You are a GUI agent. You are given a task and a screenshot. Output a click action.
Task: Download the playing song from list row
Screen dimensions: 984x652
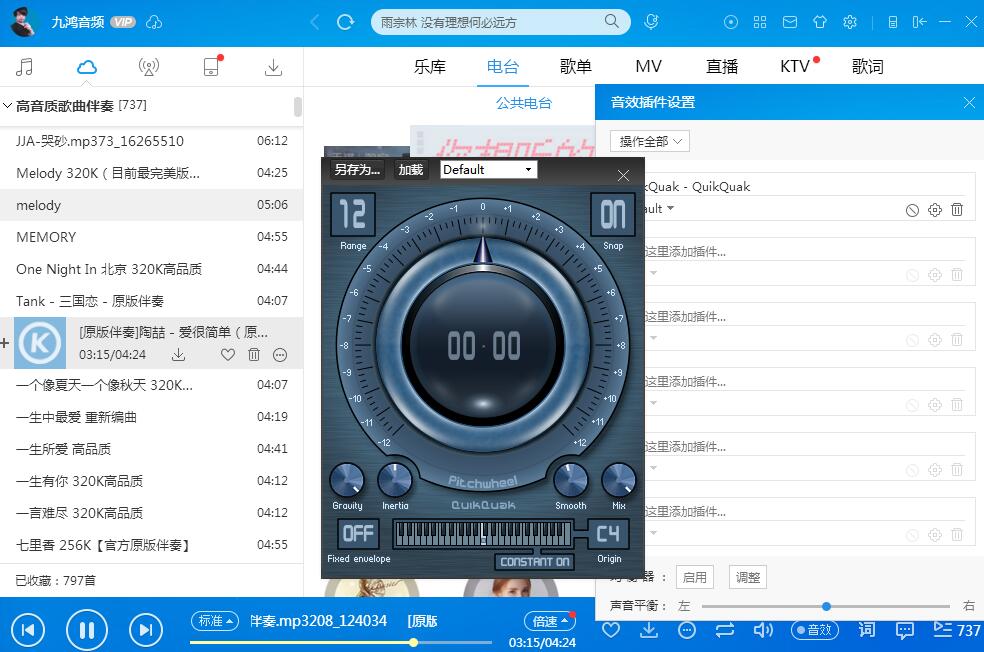(179, 355)
